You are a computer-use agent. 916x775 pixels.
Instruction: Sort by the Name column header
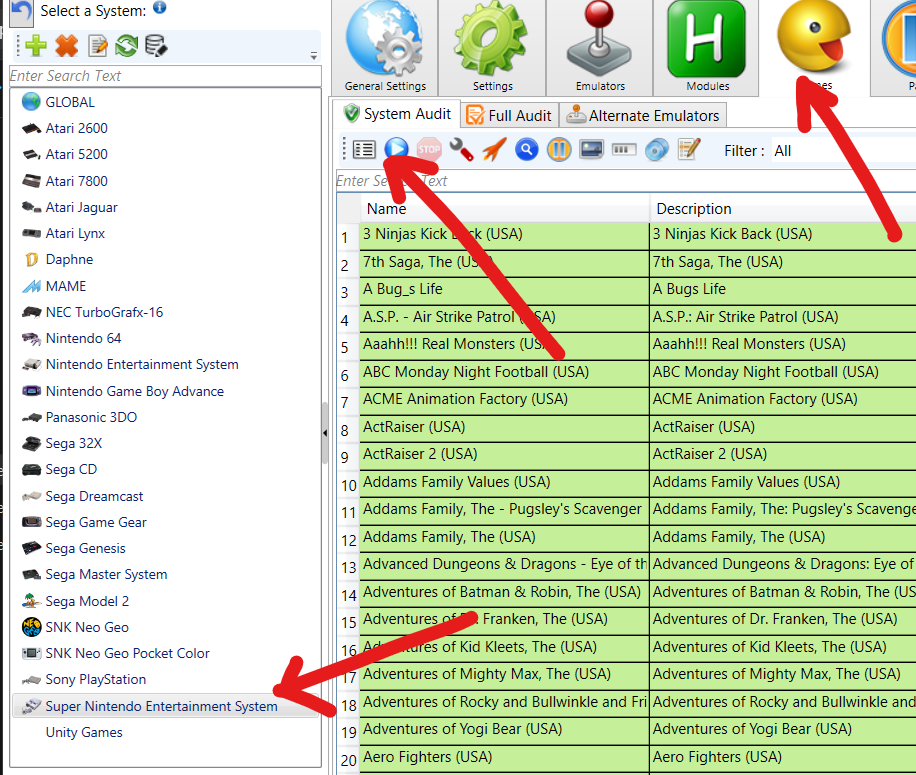(x=504, y=208)
